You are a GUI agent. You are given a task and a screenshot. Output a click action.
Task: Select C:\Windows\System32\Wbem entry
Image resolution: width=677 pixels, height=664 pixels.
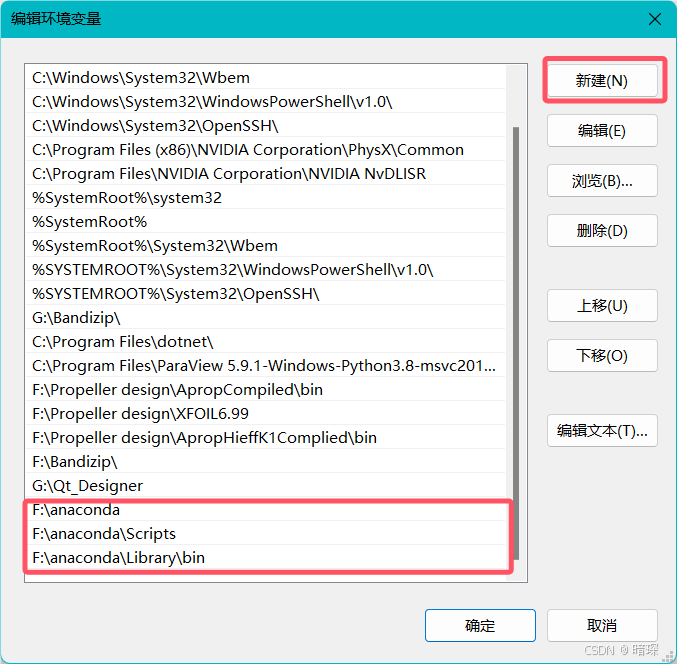[266, 78]
